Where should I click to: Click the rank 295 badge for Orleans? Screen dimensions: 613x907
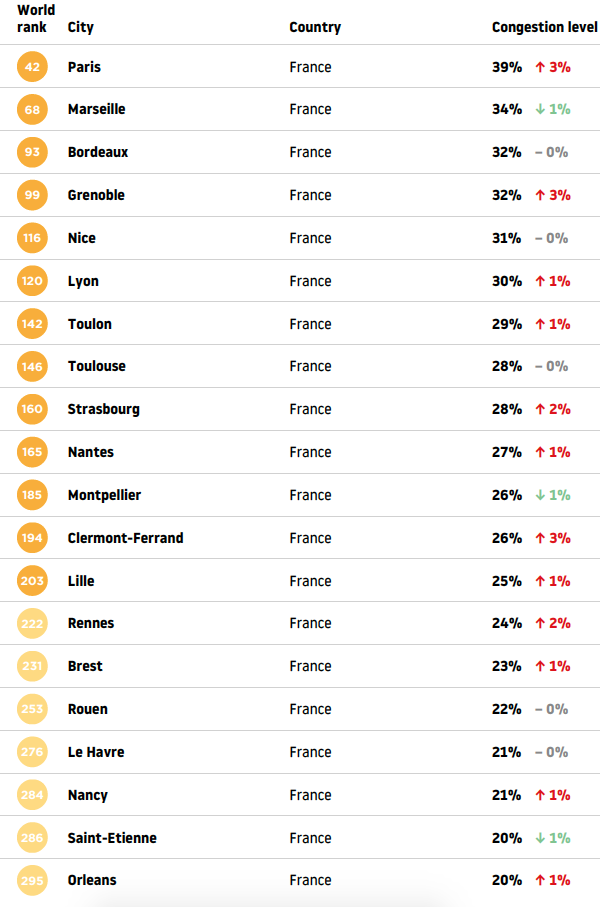point(32,880)
